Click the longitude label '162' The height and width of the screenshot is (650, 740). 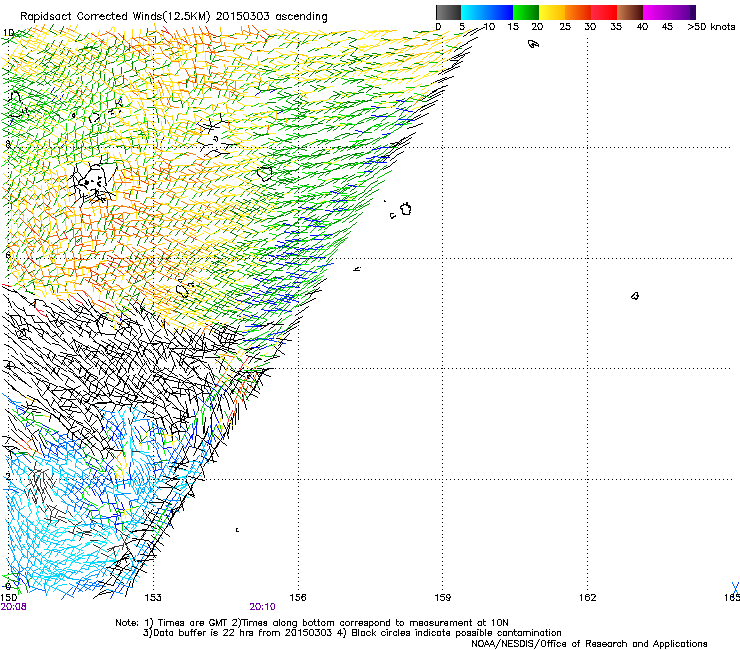587,598
